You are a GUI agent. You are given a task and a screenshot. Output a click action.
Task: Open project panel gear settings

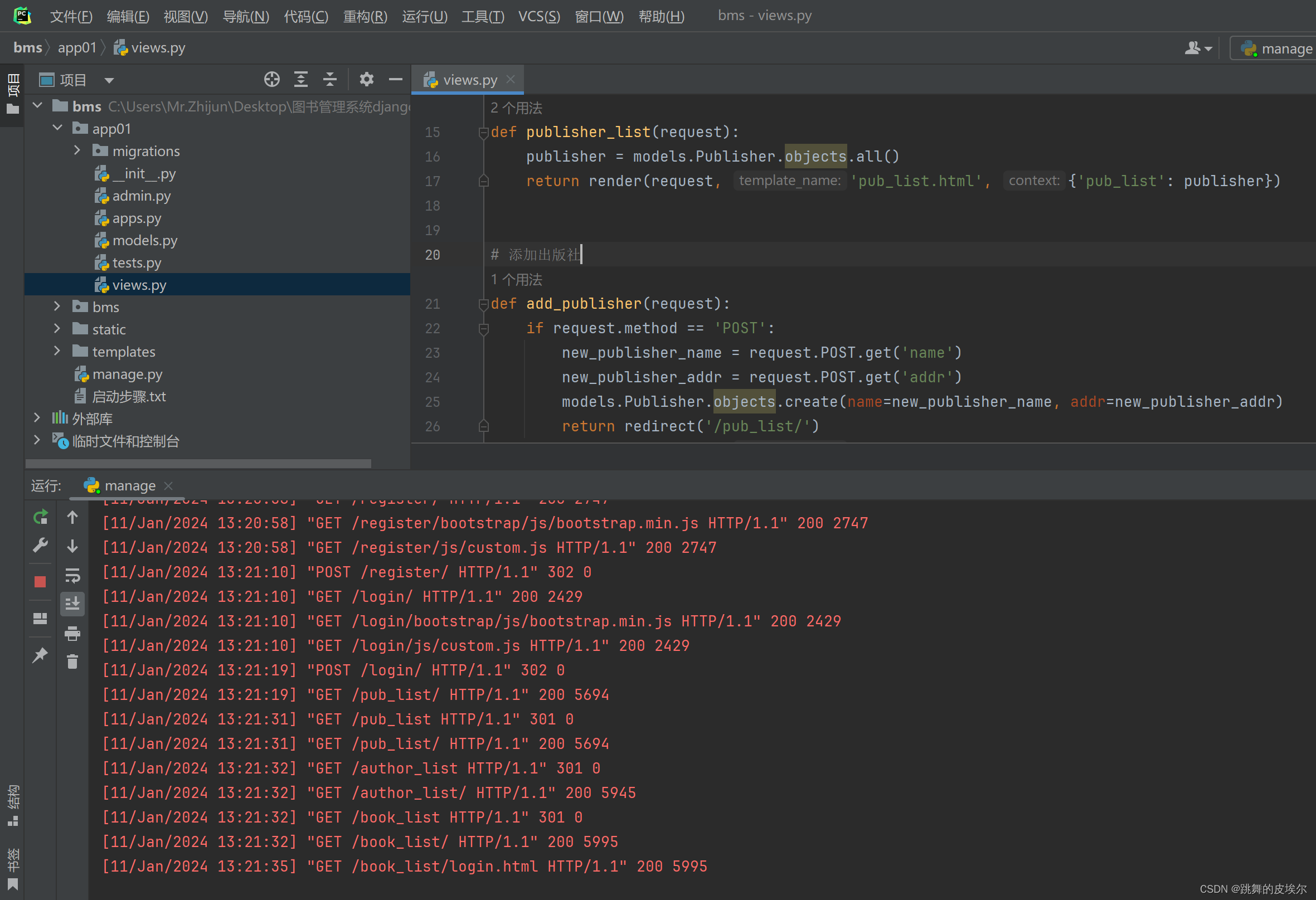click(x=366, y=80)
